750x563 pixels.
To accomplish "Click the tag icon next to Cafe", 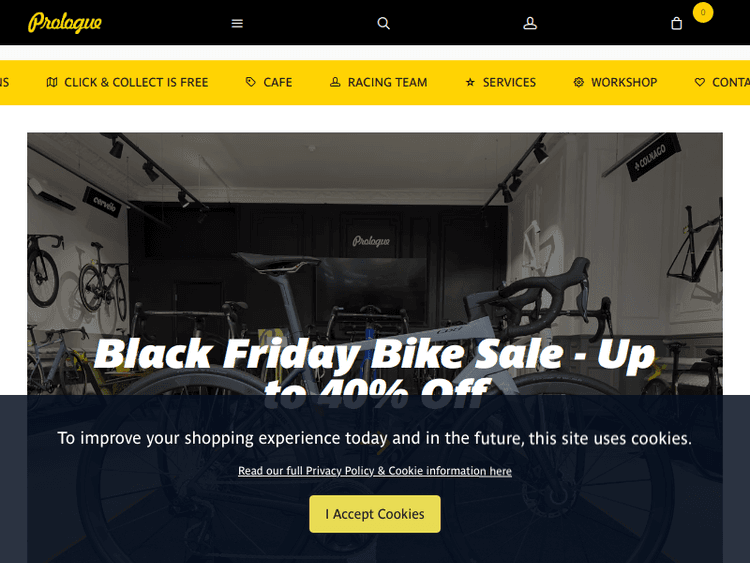I will [x=251, y=82].
